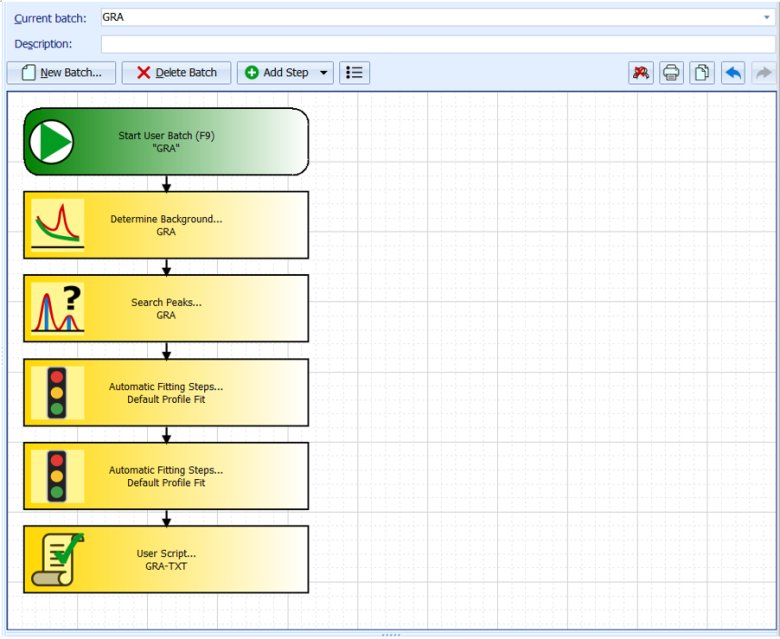This screenshot has height=639, width=780.
Task: Select the Determine Background curve icon
Action: pos(57,225)
